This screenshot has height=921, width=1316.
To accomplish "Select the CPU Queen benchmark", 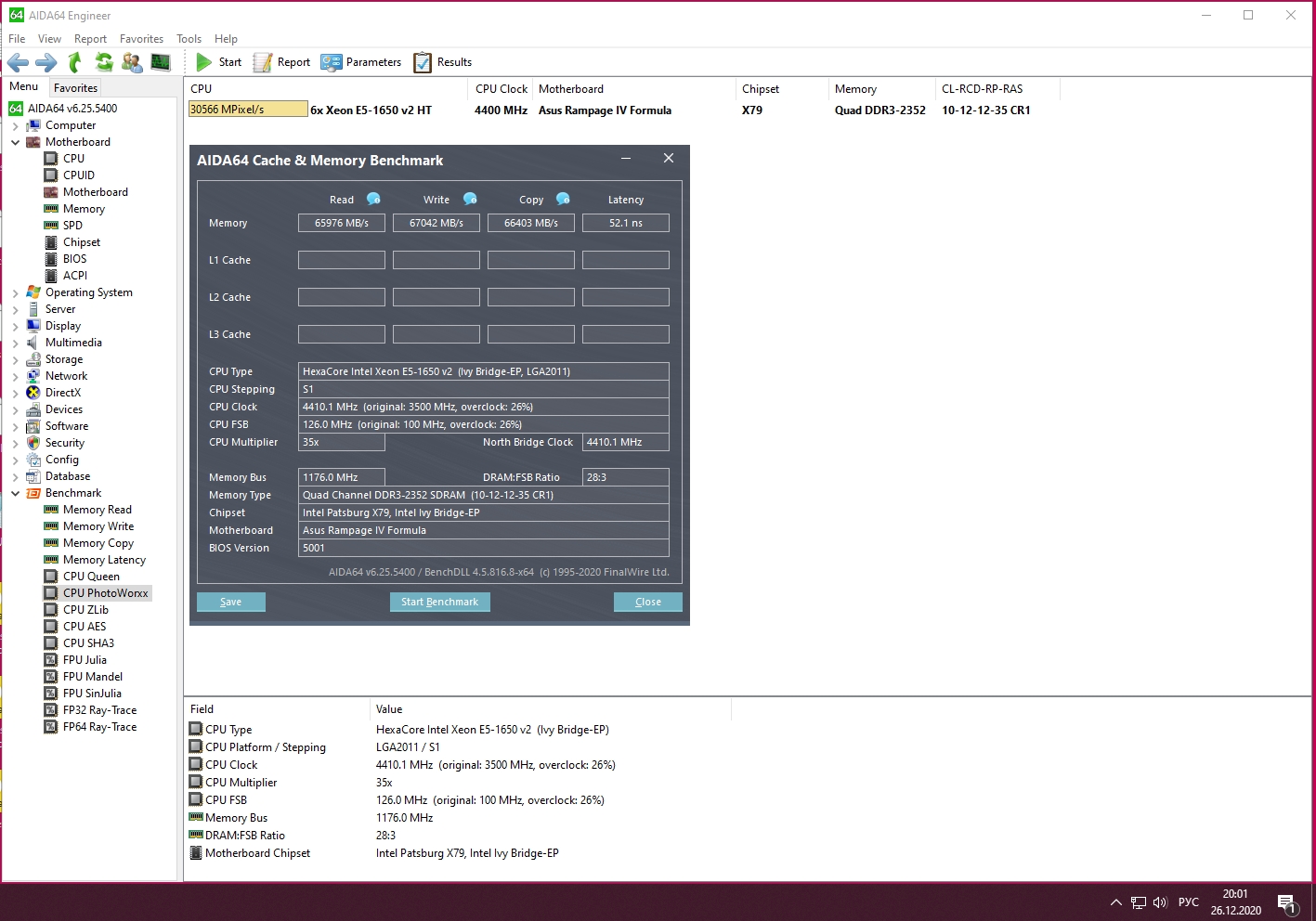I will click(91, 577).
